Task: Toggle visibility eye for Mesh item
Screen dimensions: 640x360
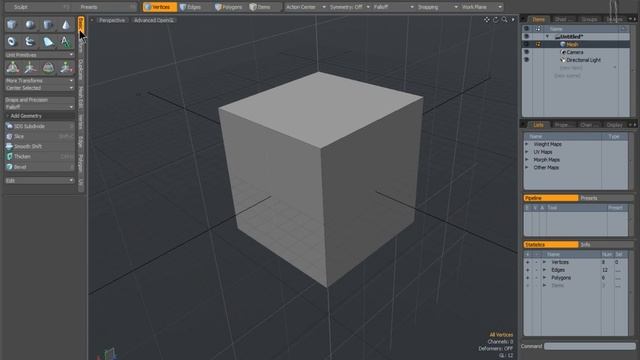Action: tap(527, 44)
